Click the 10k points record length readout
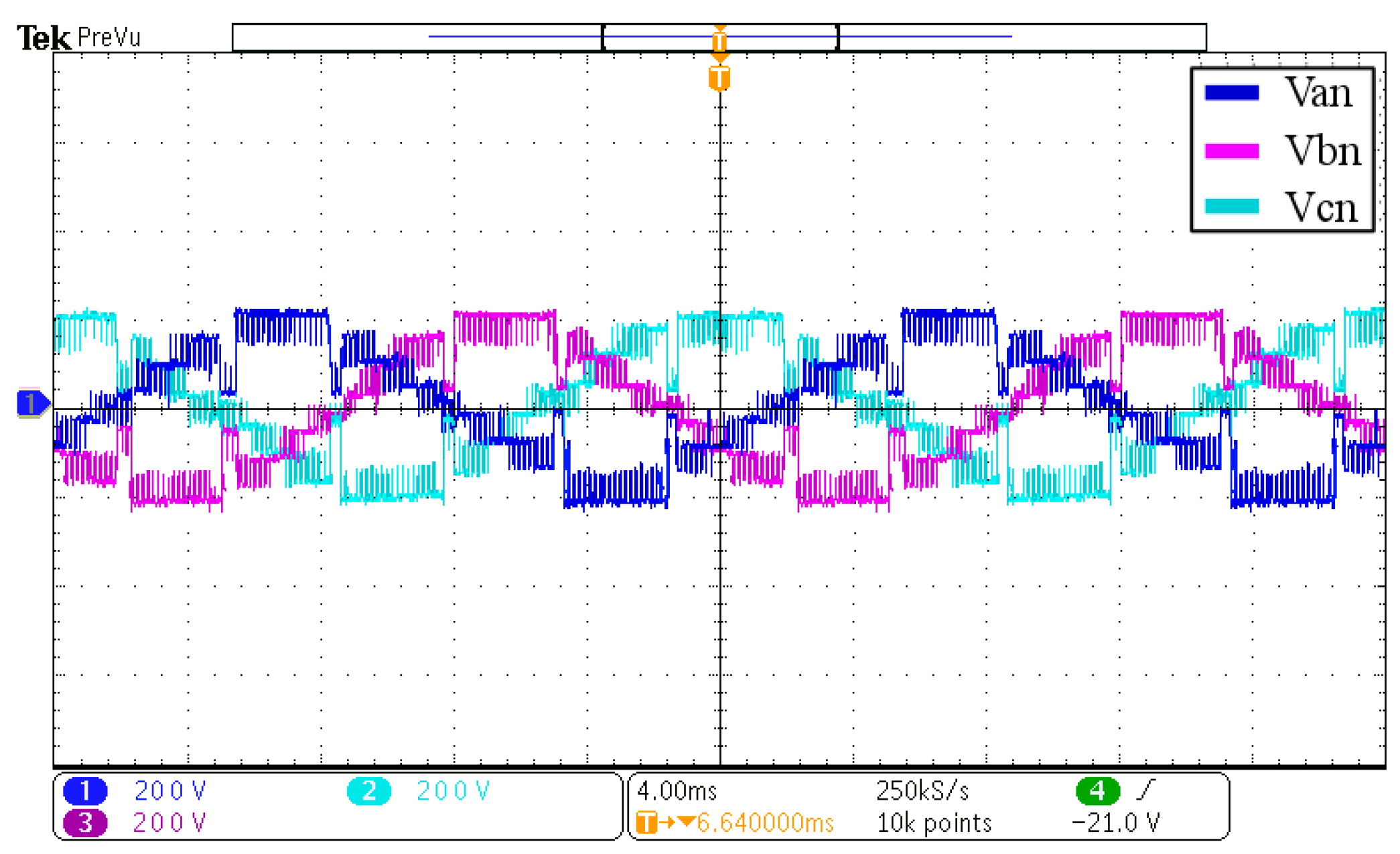1400x854 pixels. coord(934,823)
